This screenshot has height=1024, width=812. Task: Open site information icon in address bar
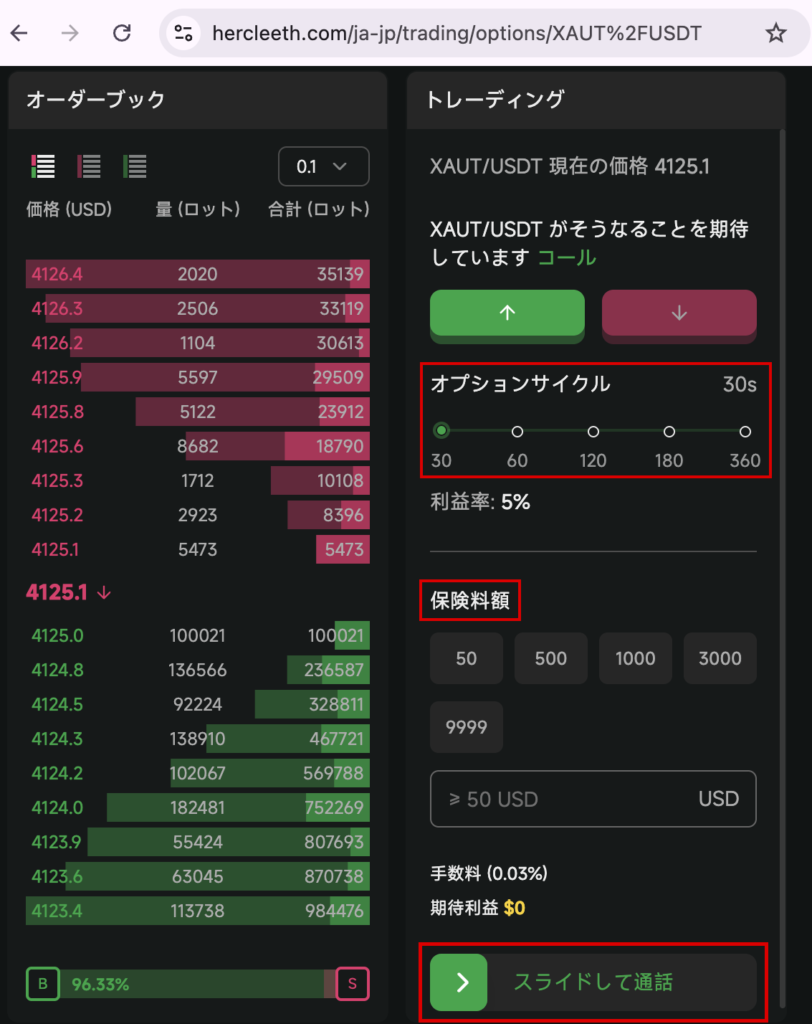(x=184, y=33)
